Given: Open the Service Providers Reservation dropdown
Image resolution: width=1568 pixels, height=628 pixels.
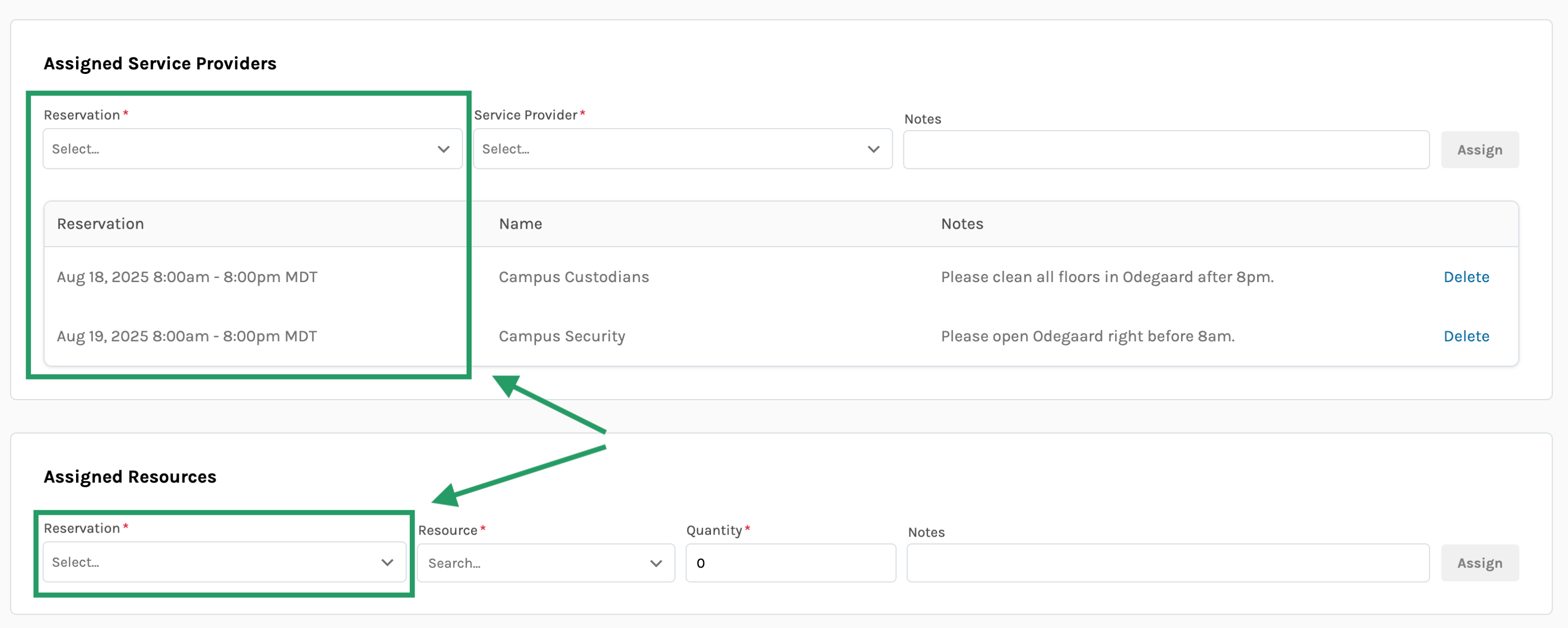Looking at the screenshot, I should pos(243,149).
